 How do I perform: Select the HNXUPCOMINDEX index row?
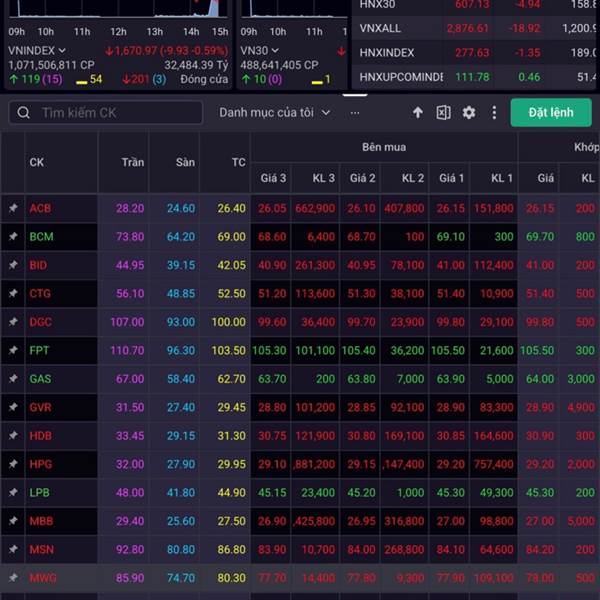[x=474, y=77]
